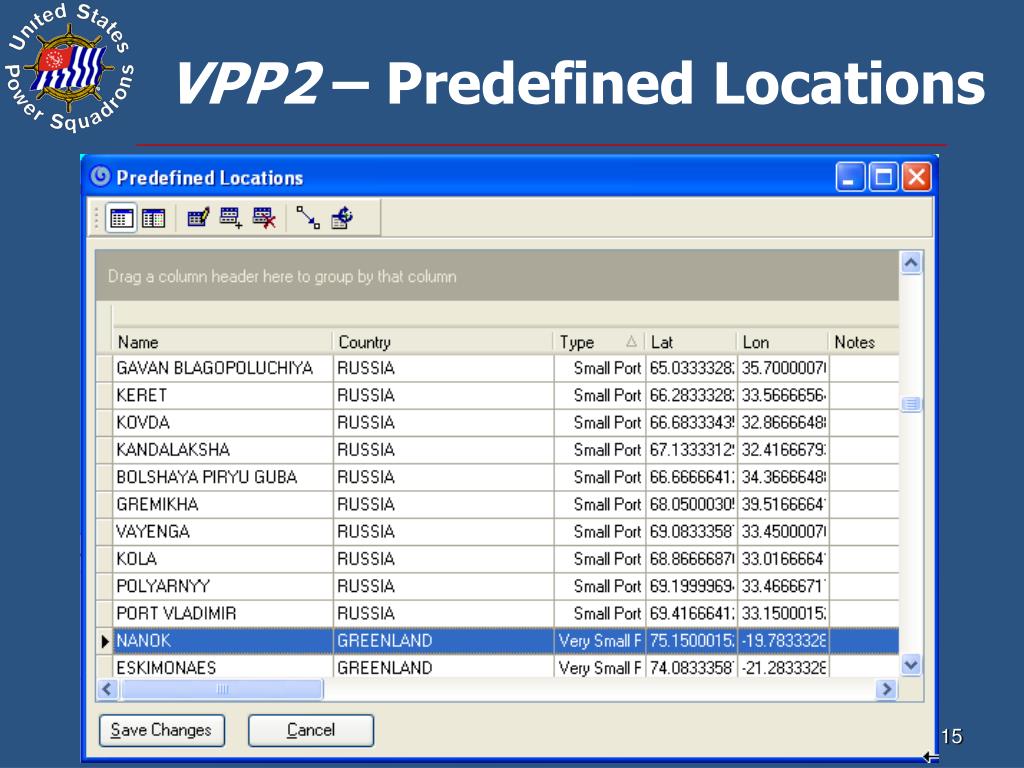Select the BOLSHAYA PIRYU GUBA name cell

pyautogui.click(x=223, y=477)
